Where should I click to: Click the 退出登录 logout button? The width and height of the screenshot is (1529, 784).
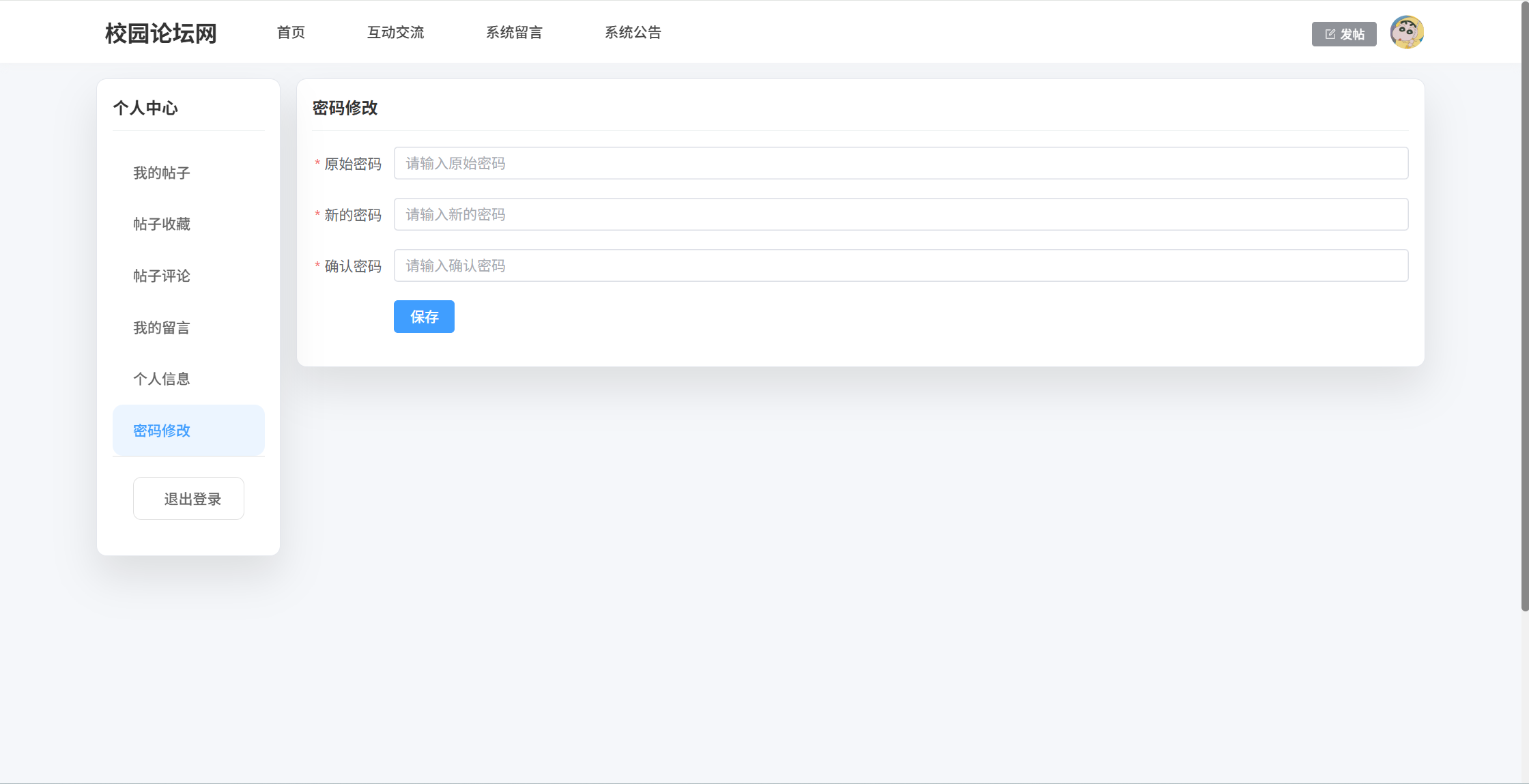[x=188, y=499]
